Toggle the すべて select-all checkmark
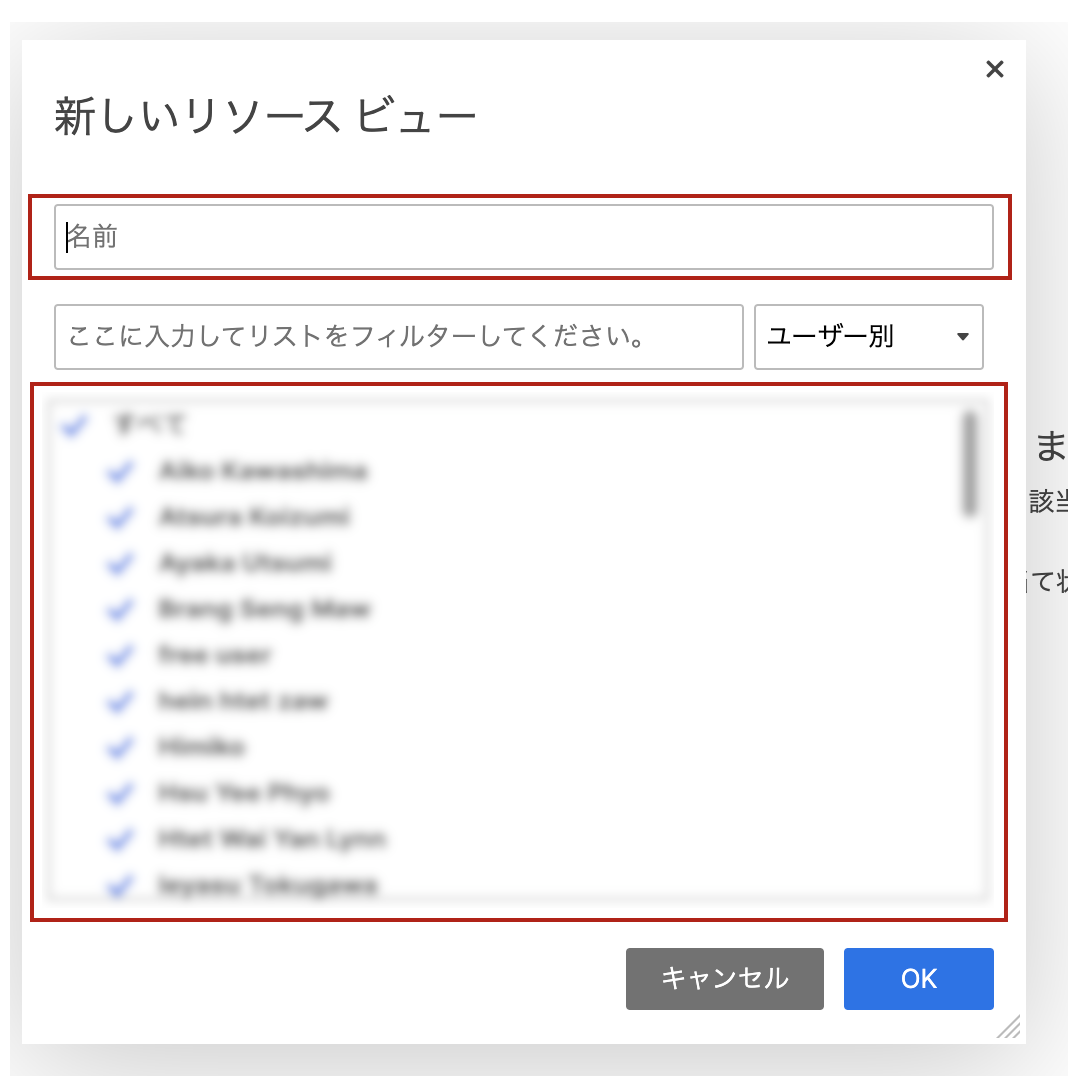The image size is (1070, 1092). pos(74,425)
